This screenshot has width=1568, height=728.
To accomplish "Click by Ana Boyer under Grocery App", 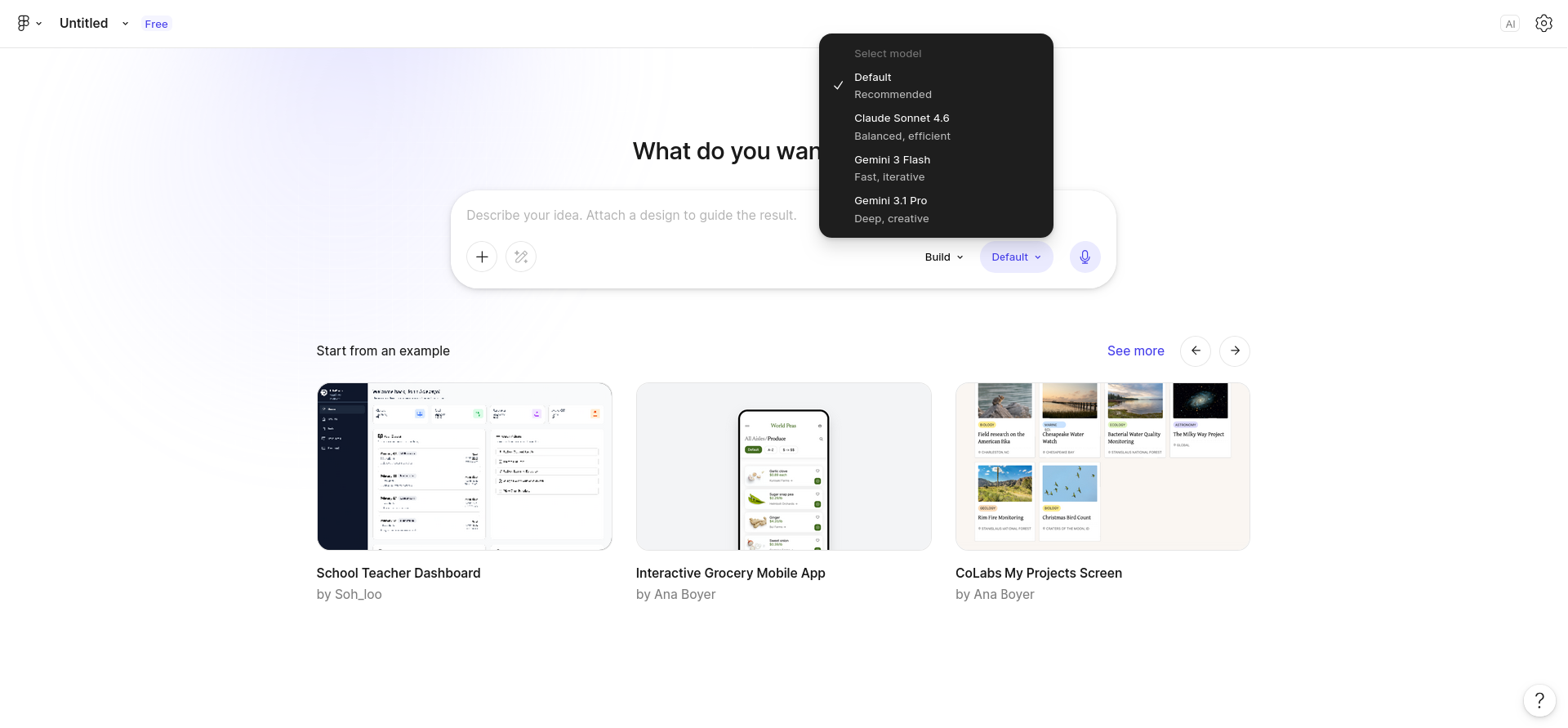I will point(675,594).
